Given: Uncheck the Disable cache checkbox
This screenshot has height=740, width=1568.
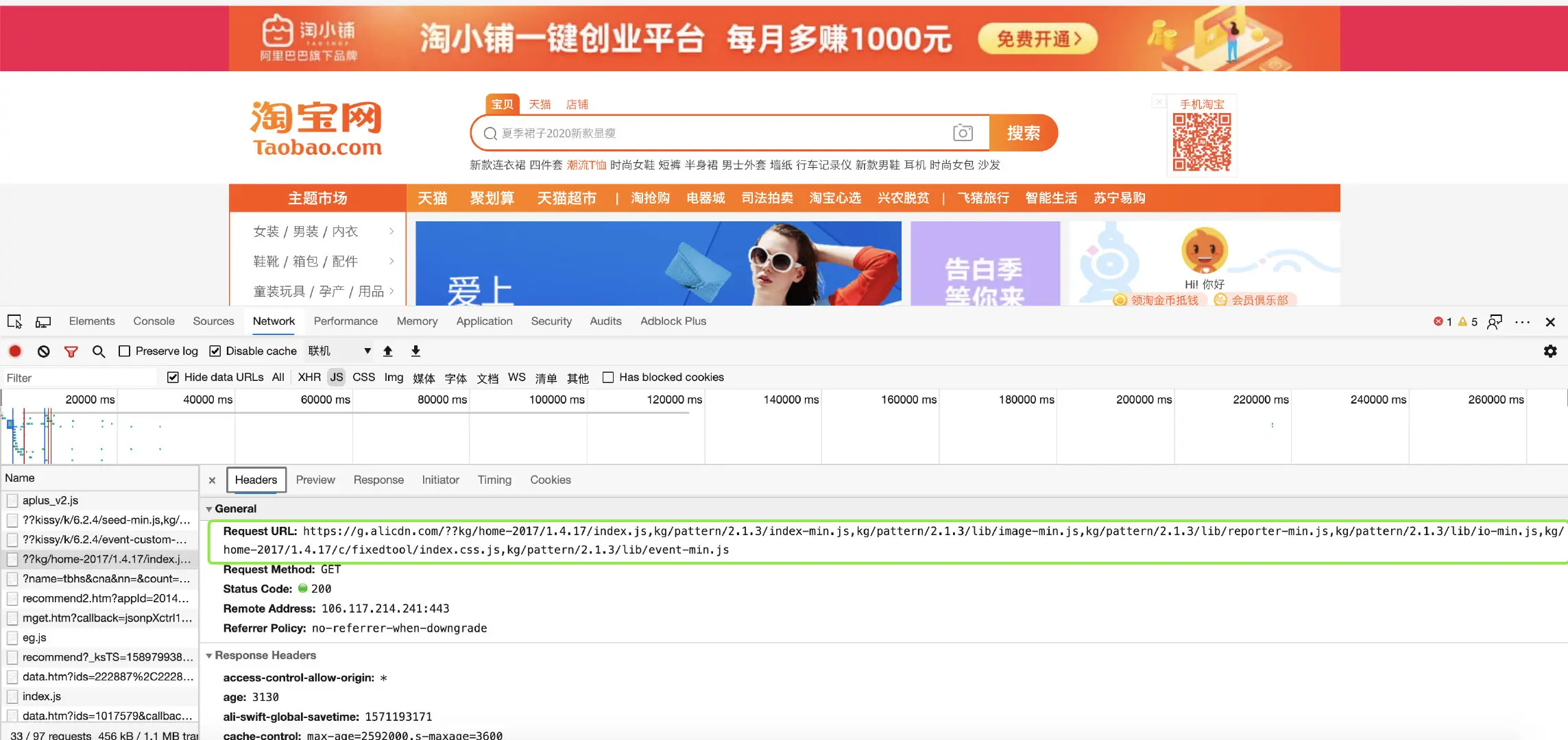Looking at the screenshot, I should (x=215, y=351).
